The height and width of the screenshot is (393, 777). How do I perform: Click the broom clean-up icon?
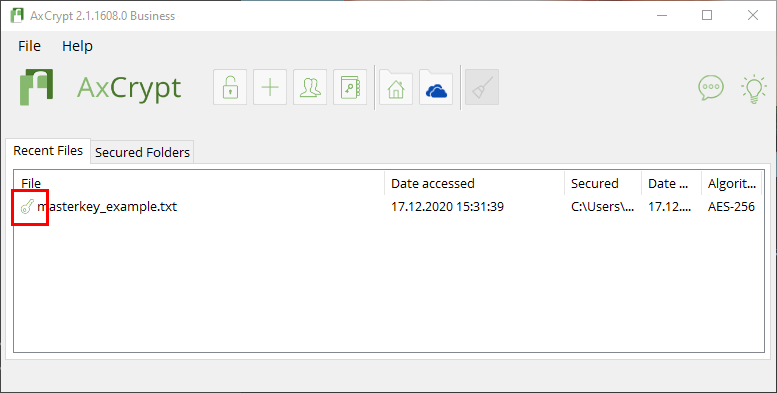[x=482, y=87]
